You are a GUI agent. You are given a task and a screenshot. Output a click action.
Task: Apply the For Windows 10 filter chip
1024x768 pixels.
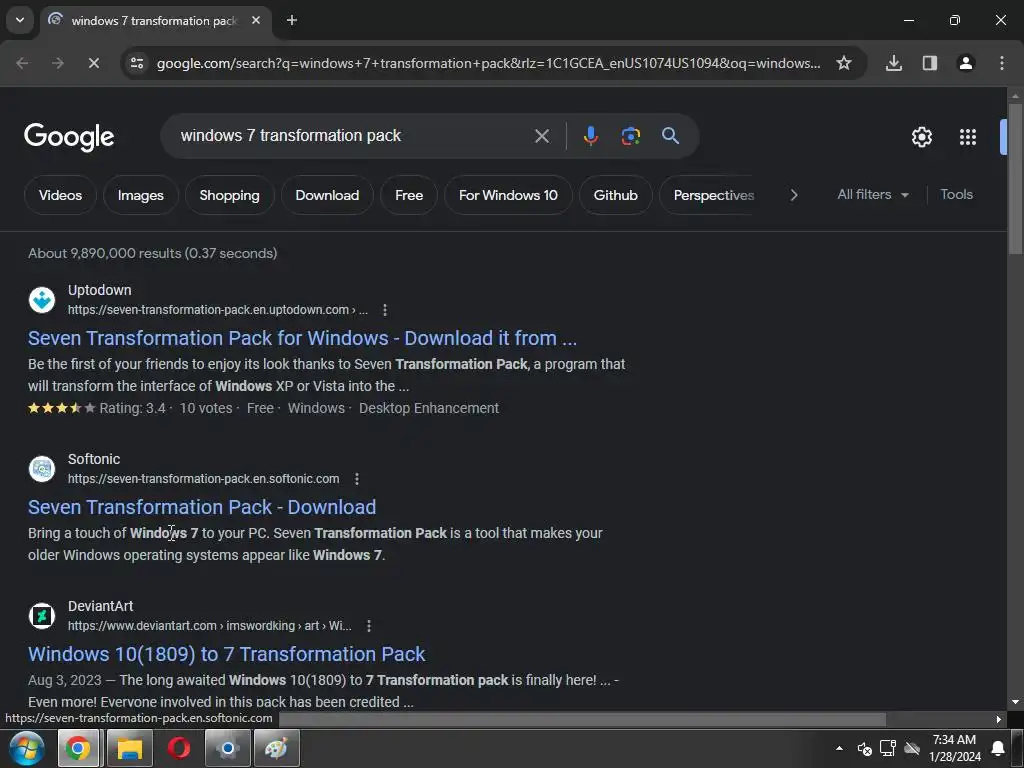pos(508,195)
